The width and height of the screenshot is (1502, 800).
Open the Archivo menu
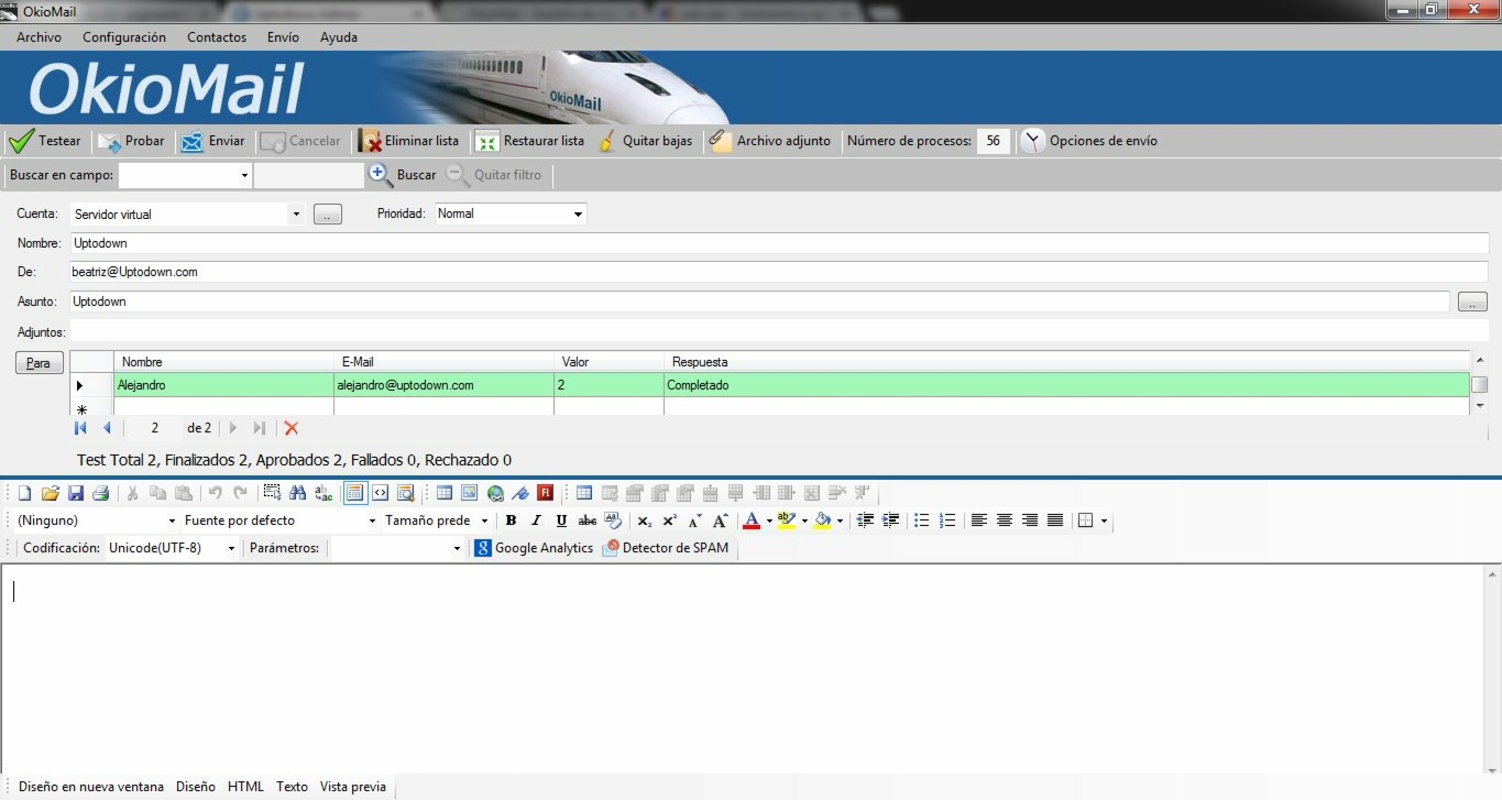[x=39, y=37]
